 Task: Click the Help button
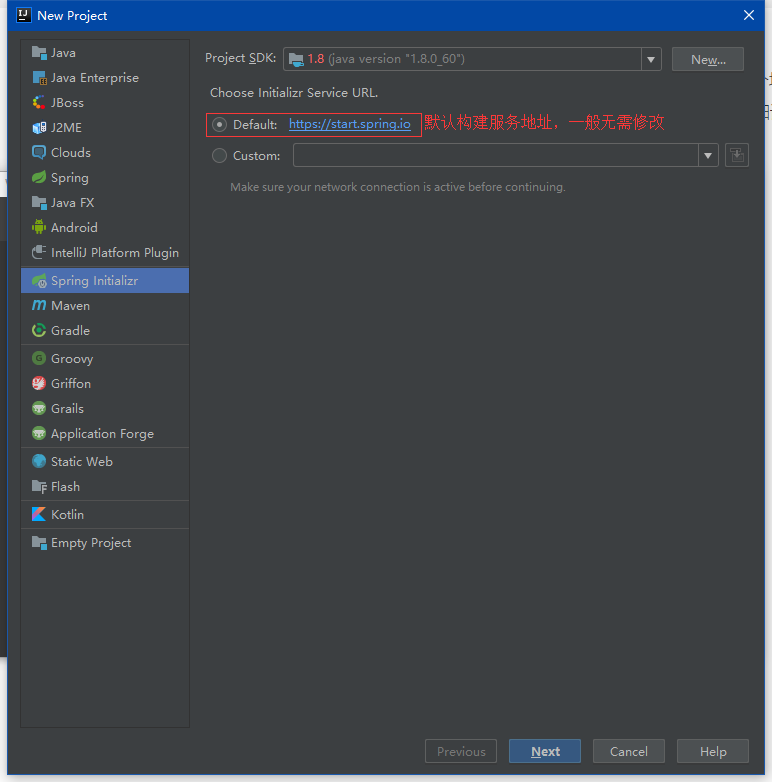point(713,751)
